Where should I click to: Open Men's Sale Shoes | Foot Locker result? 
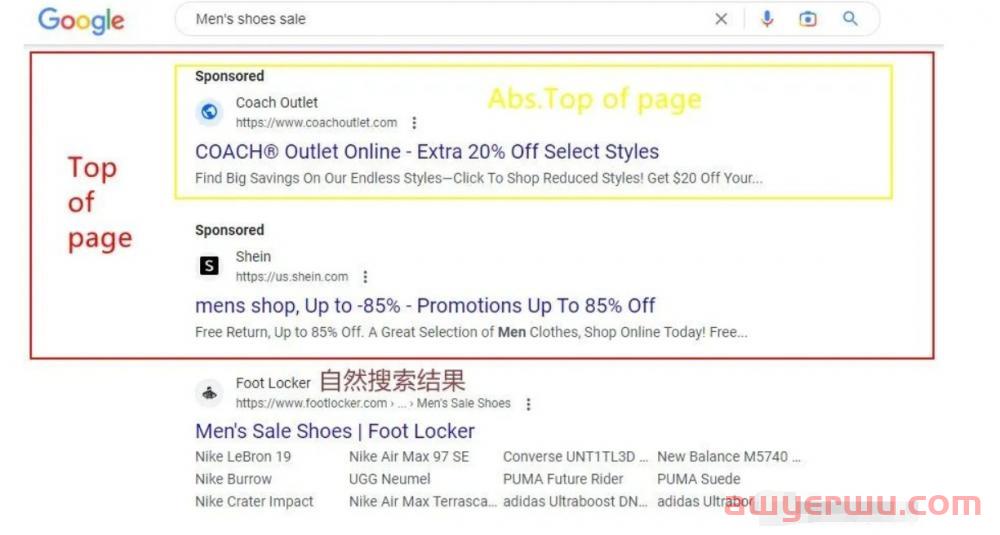click(335, 431)
